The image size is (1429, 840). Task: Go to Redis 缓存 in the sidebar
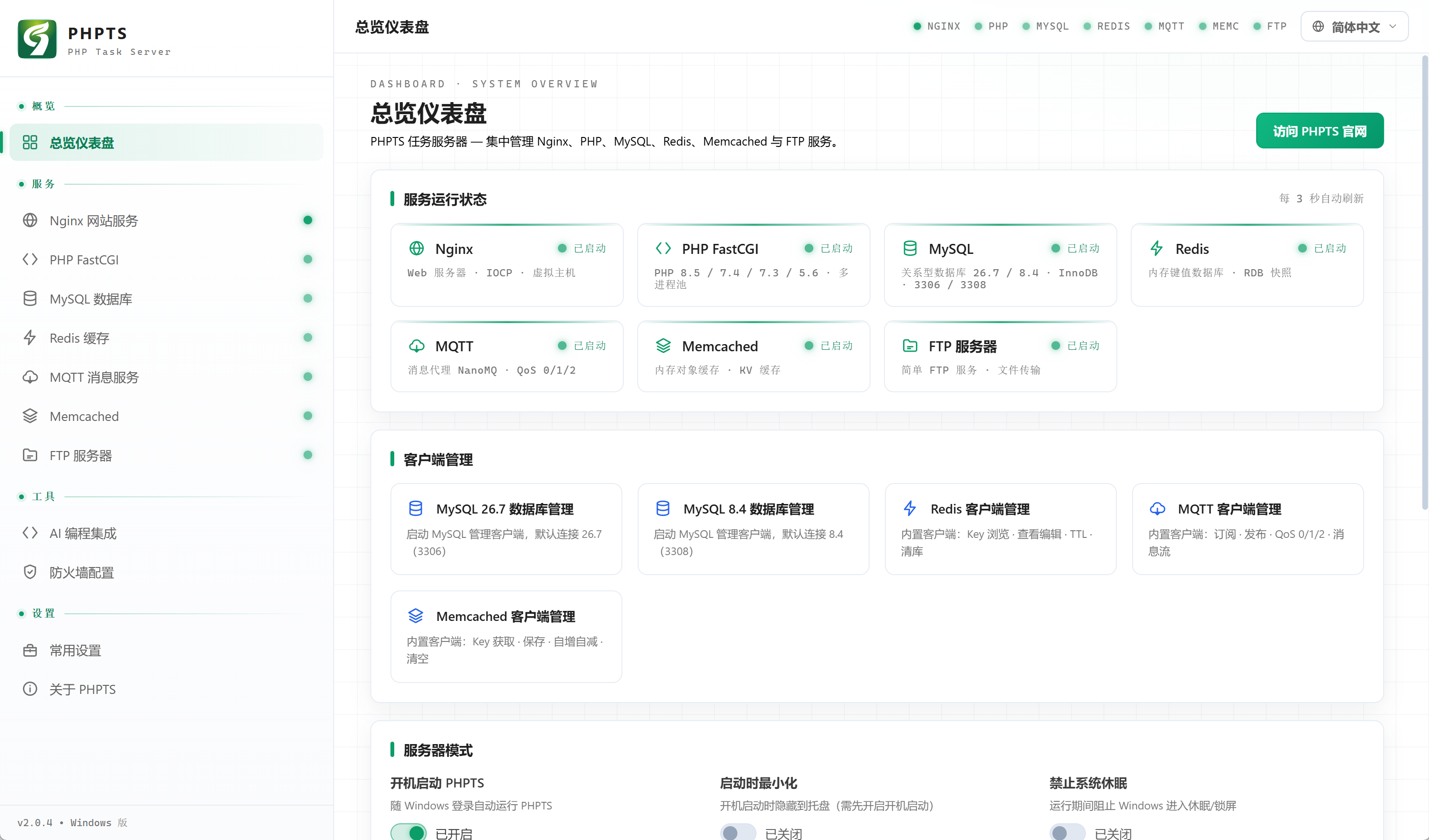[x=166, y=337]
